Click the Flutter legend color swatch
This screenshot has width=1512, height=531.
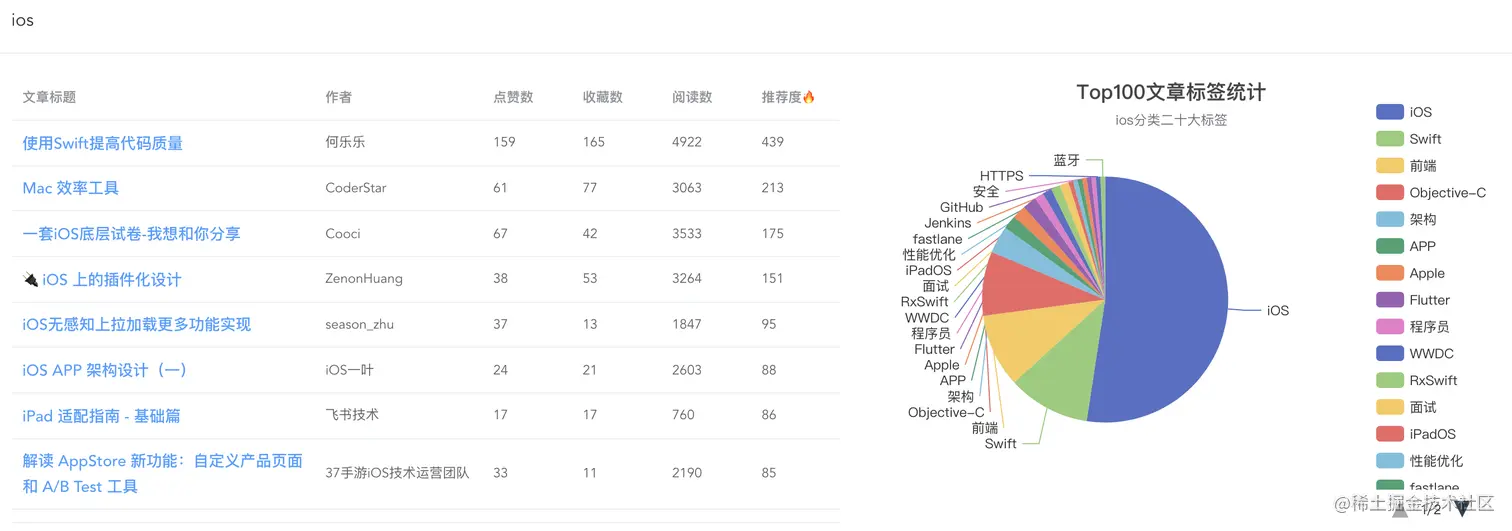pyautogui.click(x=1390, y=300)
